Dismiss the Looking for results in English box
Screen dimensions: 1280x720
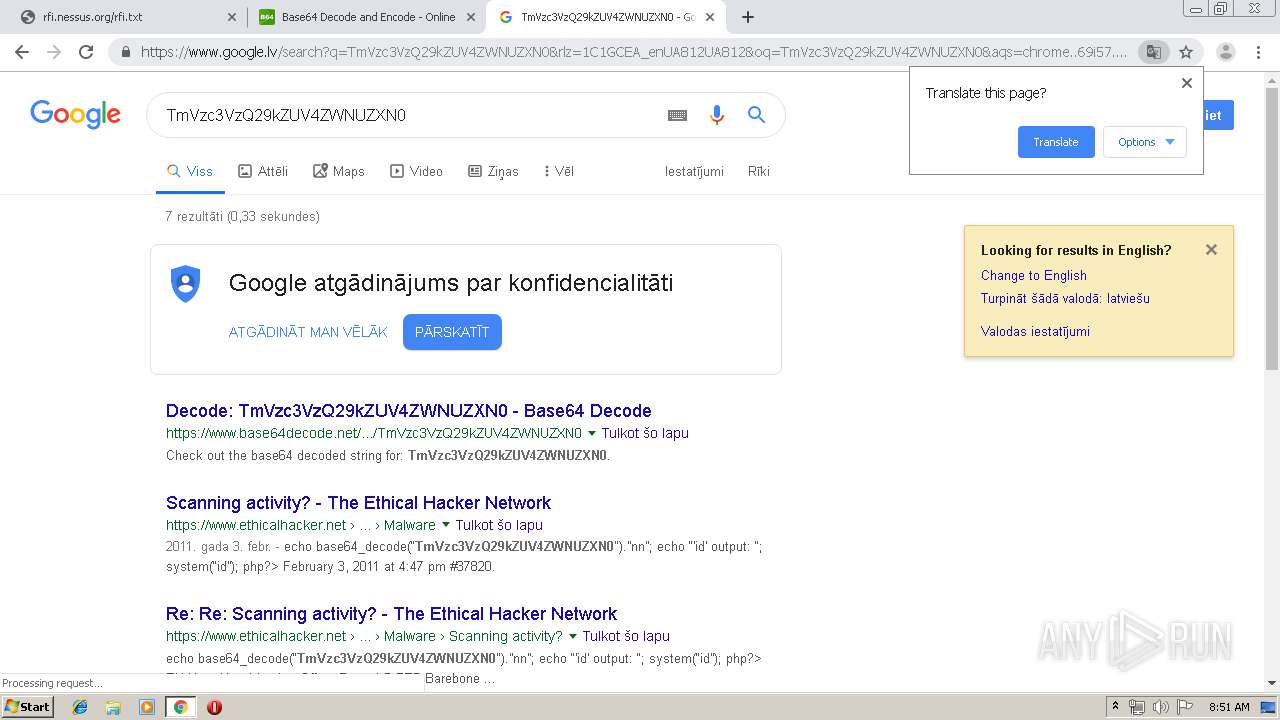point(1211,250)
